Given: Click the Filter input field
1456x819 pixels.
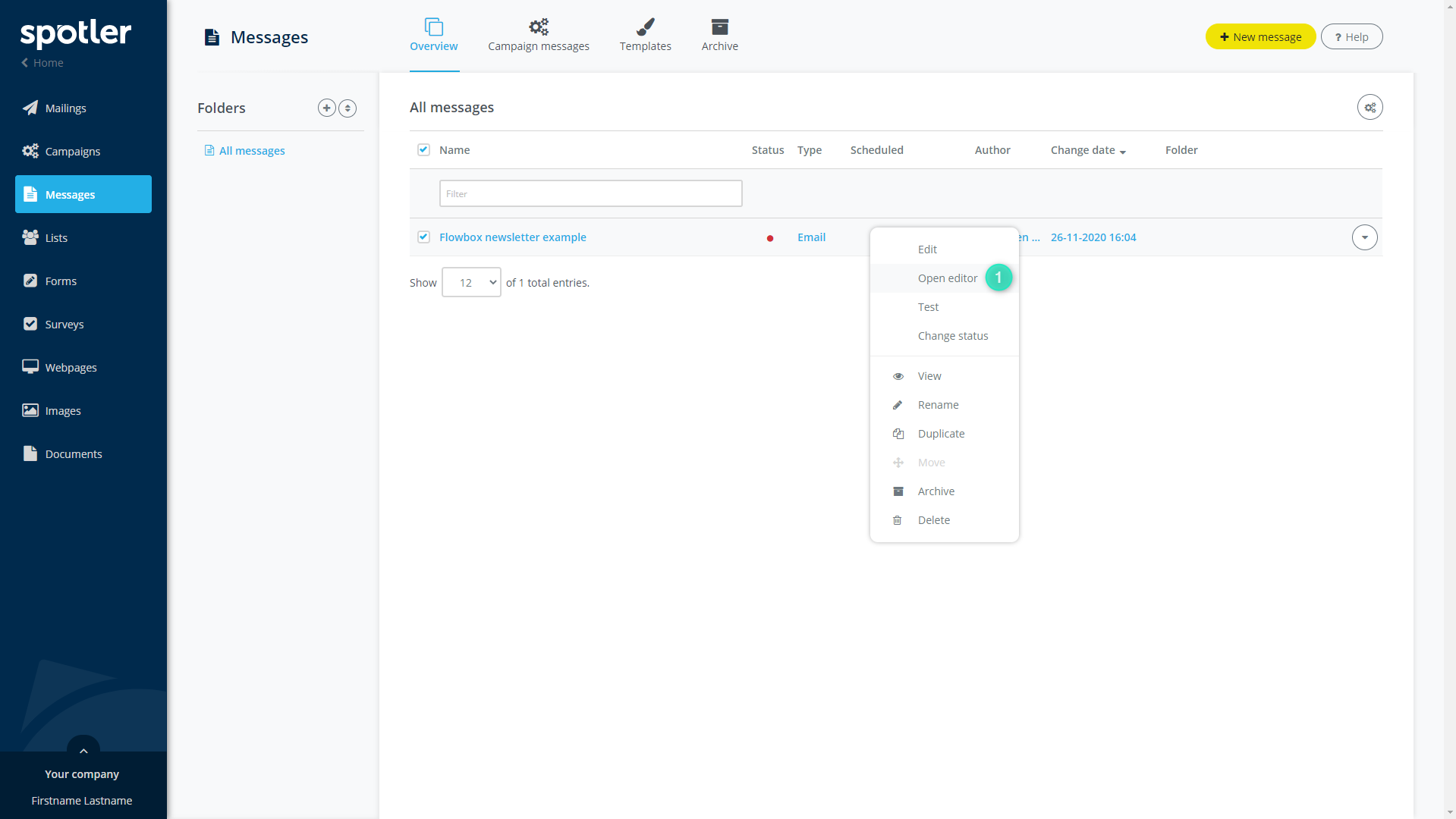Looking at the screenshot, I should (x=590, y=193).
